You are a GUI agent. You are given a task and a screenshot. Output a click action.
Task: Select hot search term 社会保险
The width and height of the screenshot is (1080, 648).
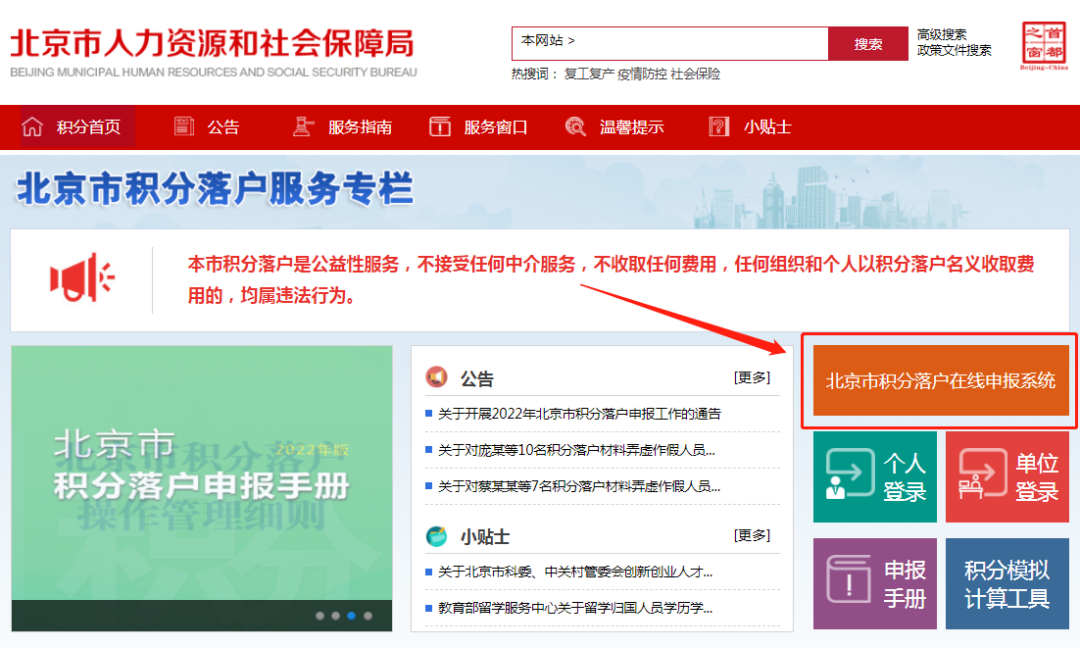pyautogui.click(x=695, y=74)
